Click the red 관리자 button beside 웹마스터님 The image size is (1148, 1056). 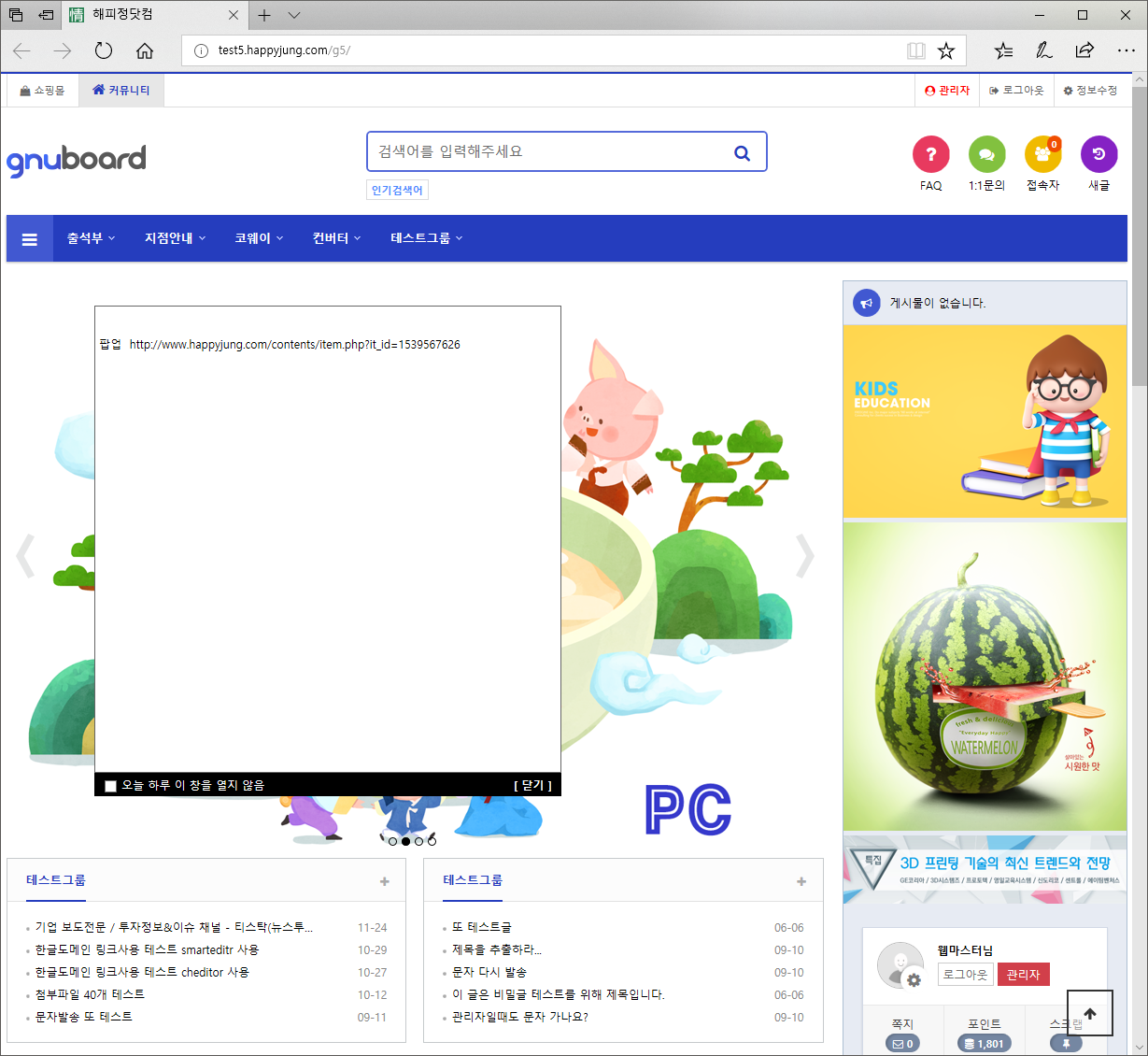(1023, 974)
